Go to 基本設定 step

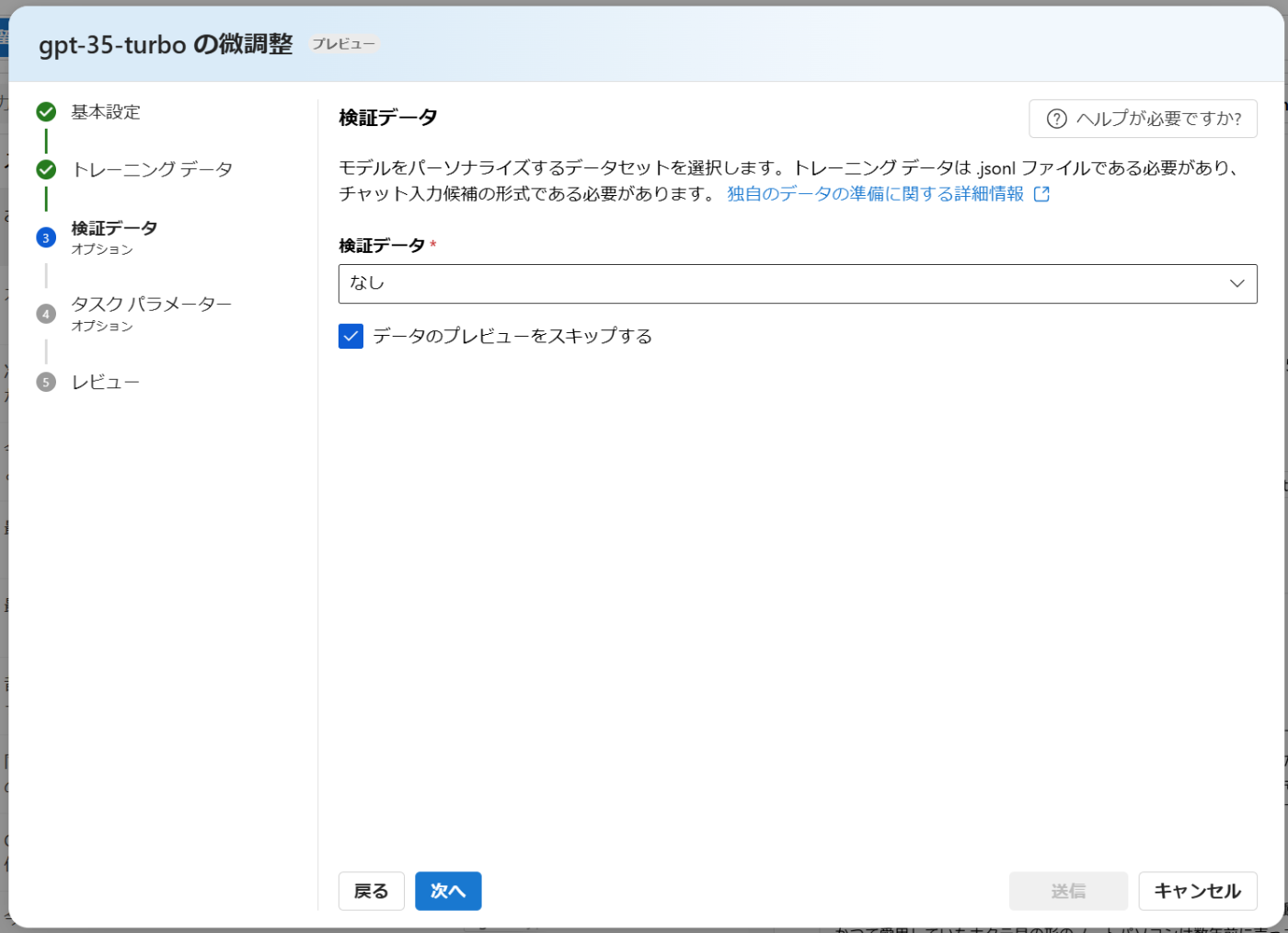(106, 112)
